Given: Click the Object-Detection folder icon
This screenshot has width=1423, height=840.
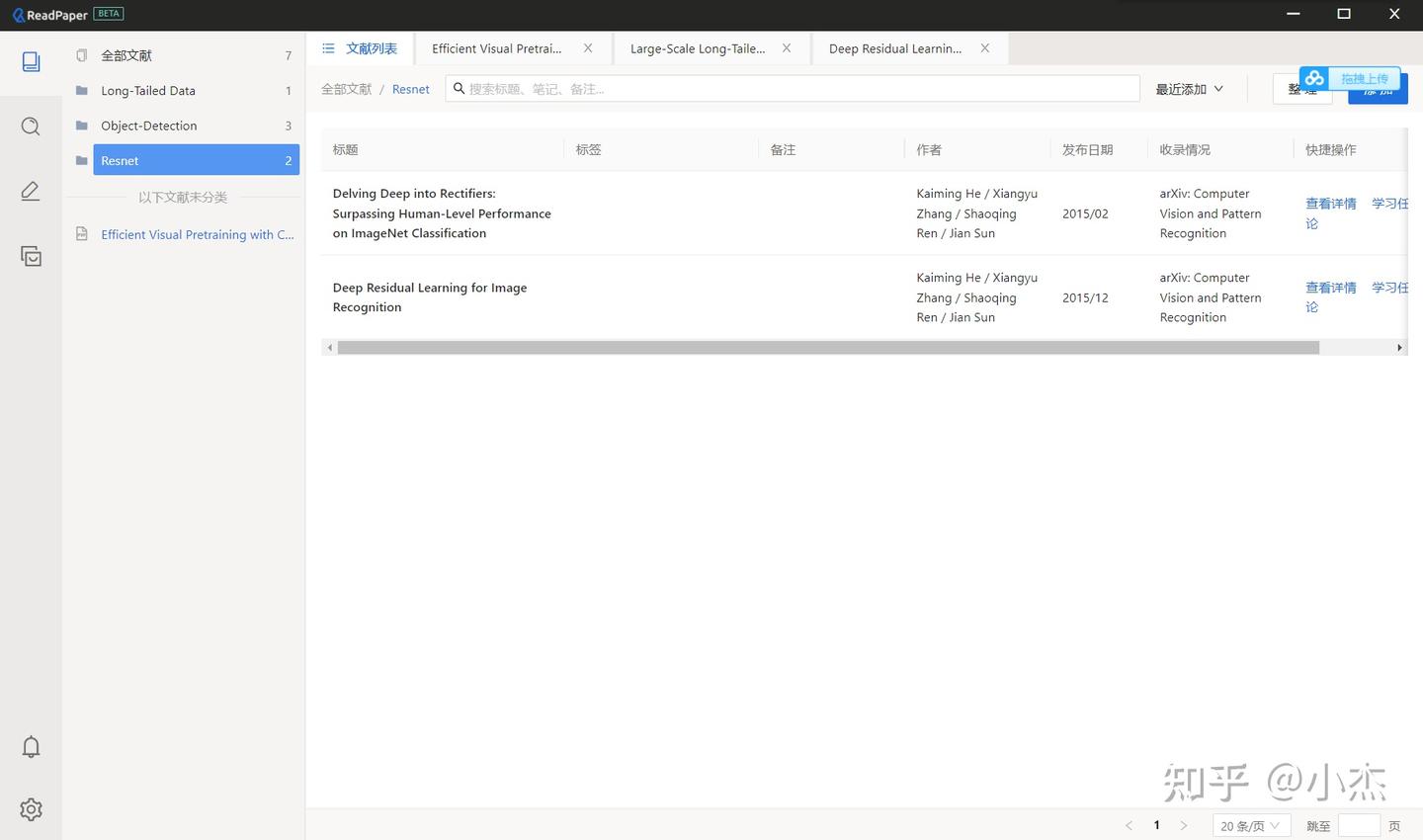Looking at the screenshot, I should pyautogui.click(x=82, y=126).
